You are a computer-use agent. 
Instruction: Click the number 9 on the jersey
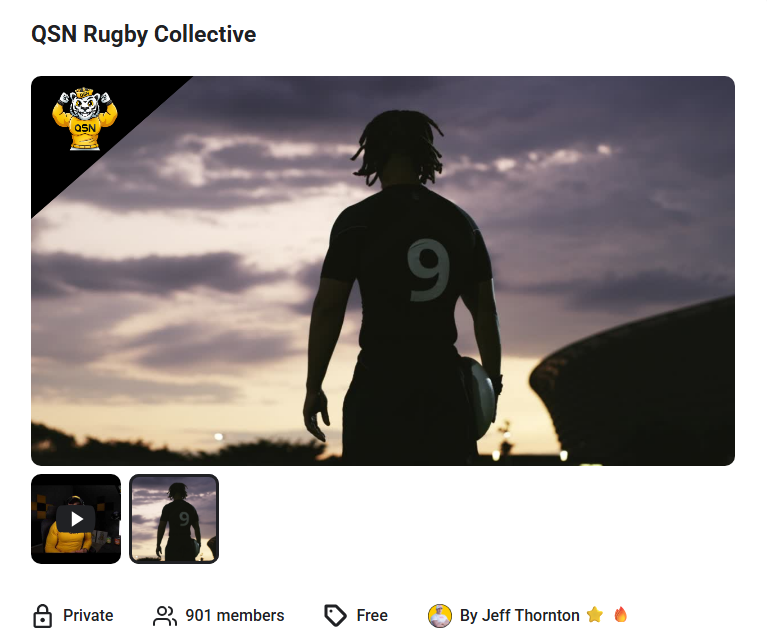[x=429, y=270]
